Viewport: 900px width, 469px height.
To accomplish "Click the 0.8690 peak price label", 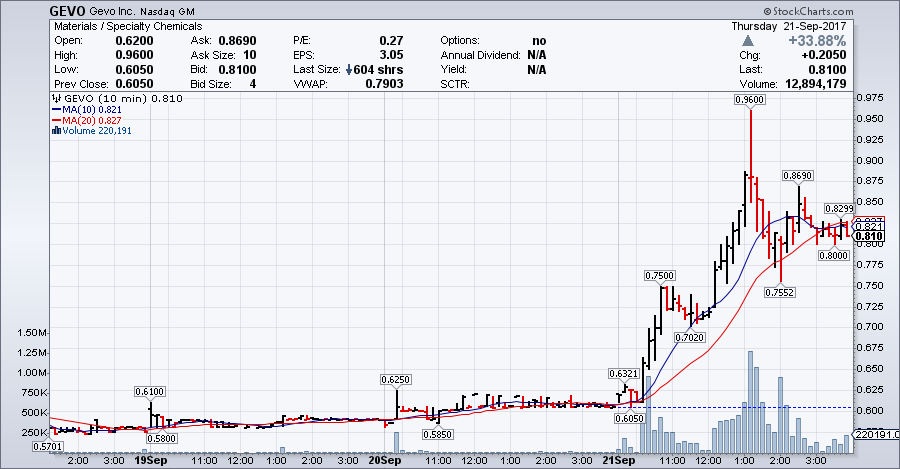I will point(798,175).
